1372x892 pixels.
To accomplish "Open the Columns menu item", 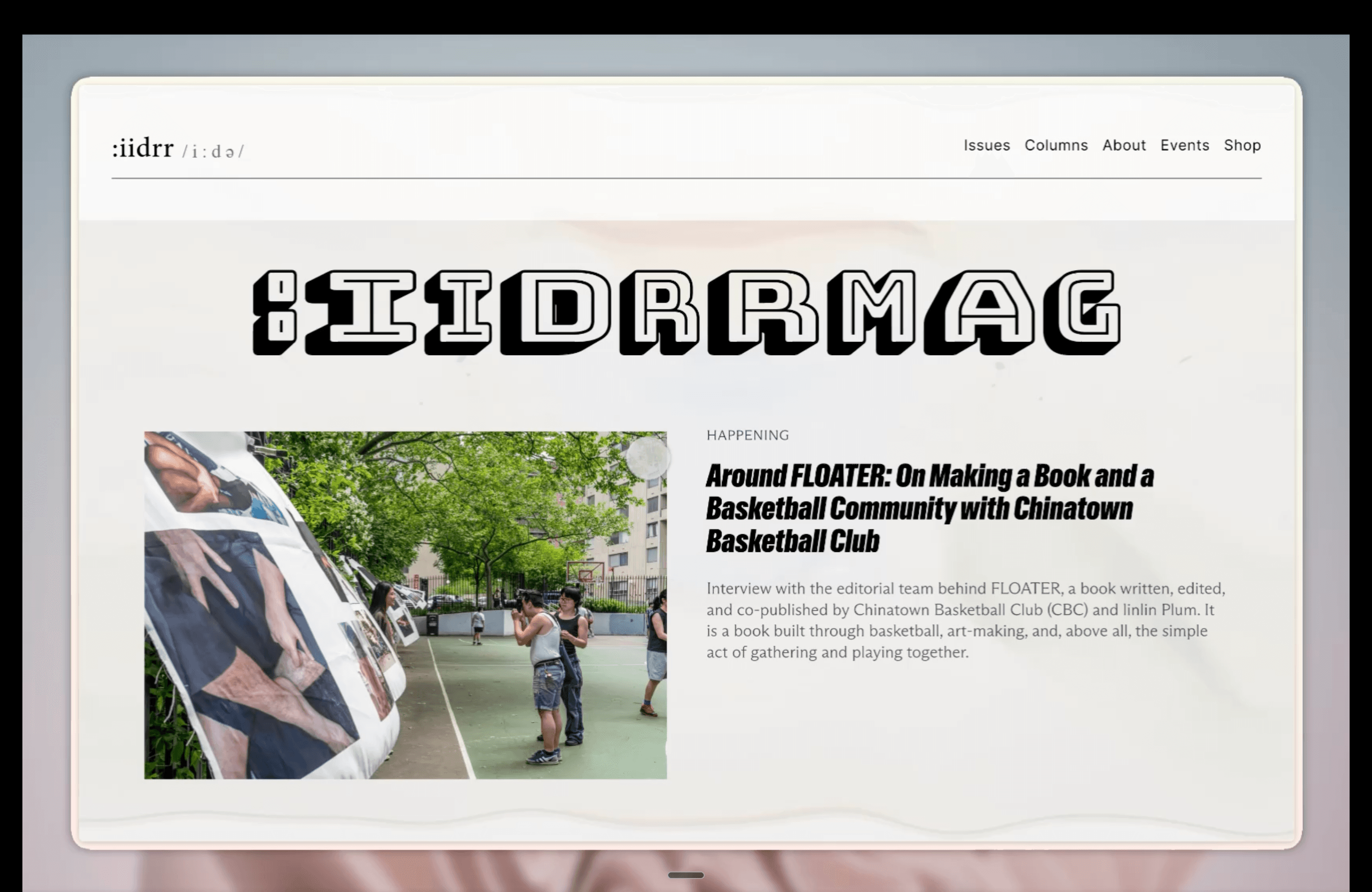I will coord(1056,145).
